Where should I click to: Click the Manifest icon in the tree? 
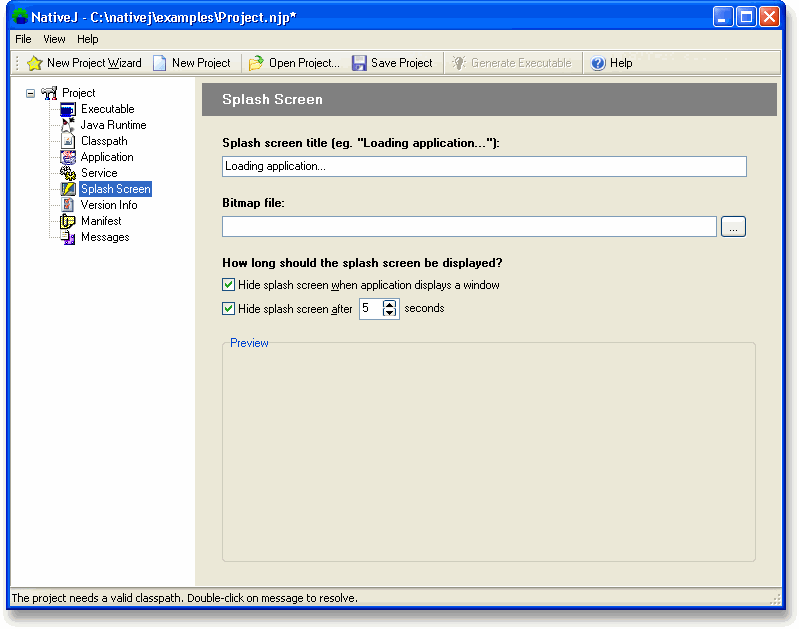pos(68,221)
